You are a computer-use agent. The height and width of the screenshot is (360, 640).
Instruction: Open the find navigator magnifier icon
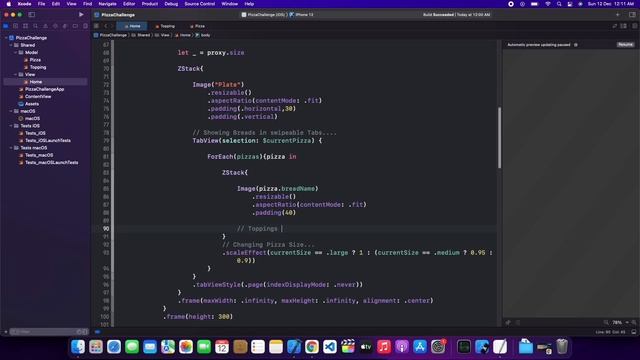(x=36, y=26)
